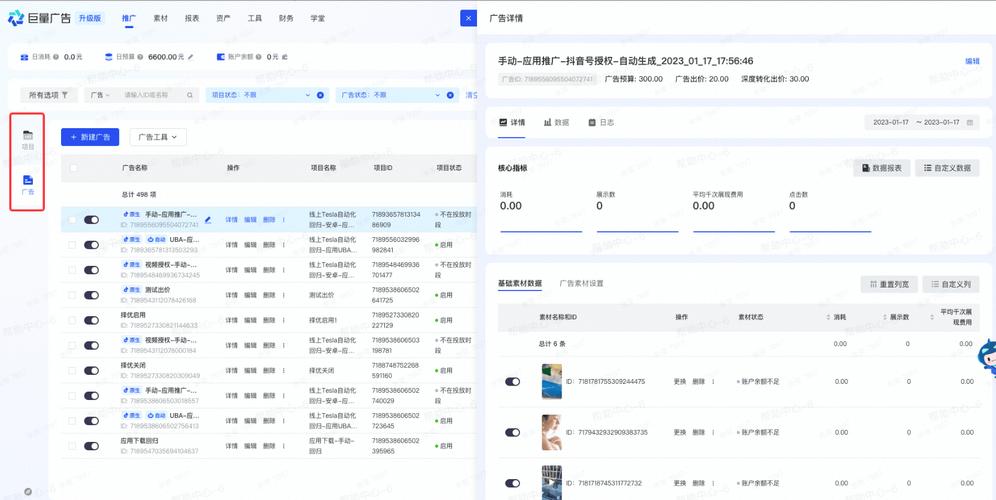Switch to the 日志 tab in ad details
Screen dimensions: 996x500
click(601, 123)
